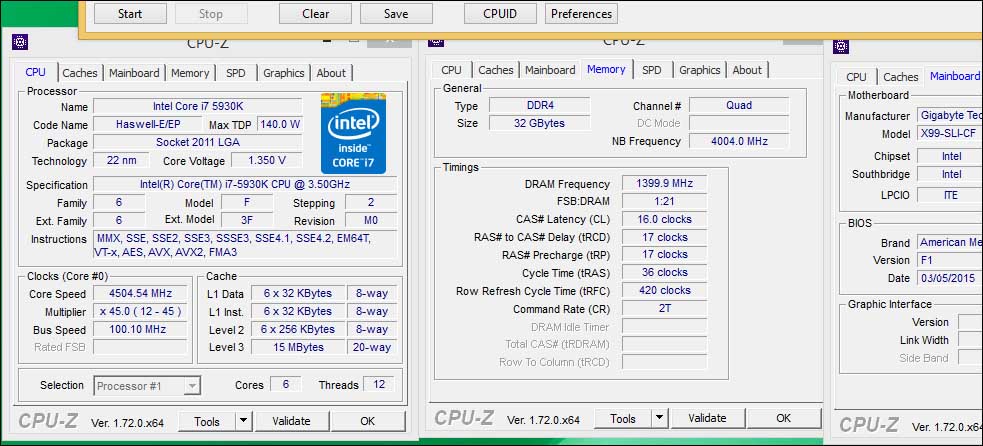The width and height of the screenshot is (983, 446).
Task: Open About tab in middle window
Action: tap(747, 70)
